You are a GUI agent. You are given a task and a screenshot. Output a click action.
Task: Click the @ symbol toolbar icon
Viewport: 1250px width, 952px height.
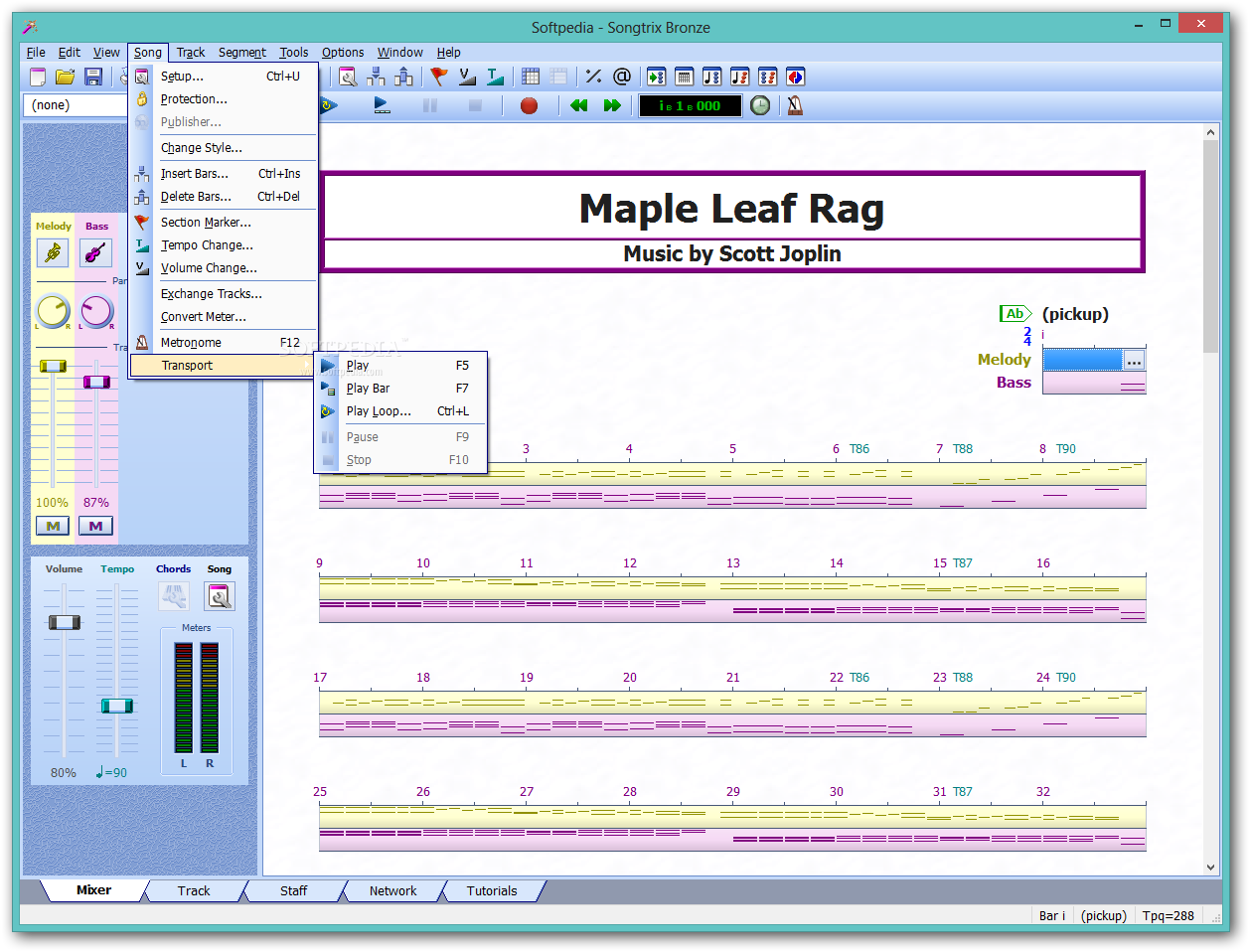coord(622,77)
